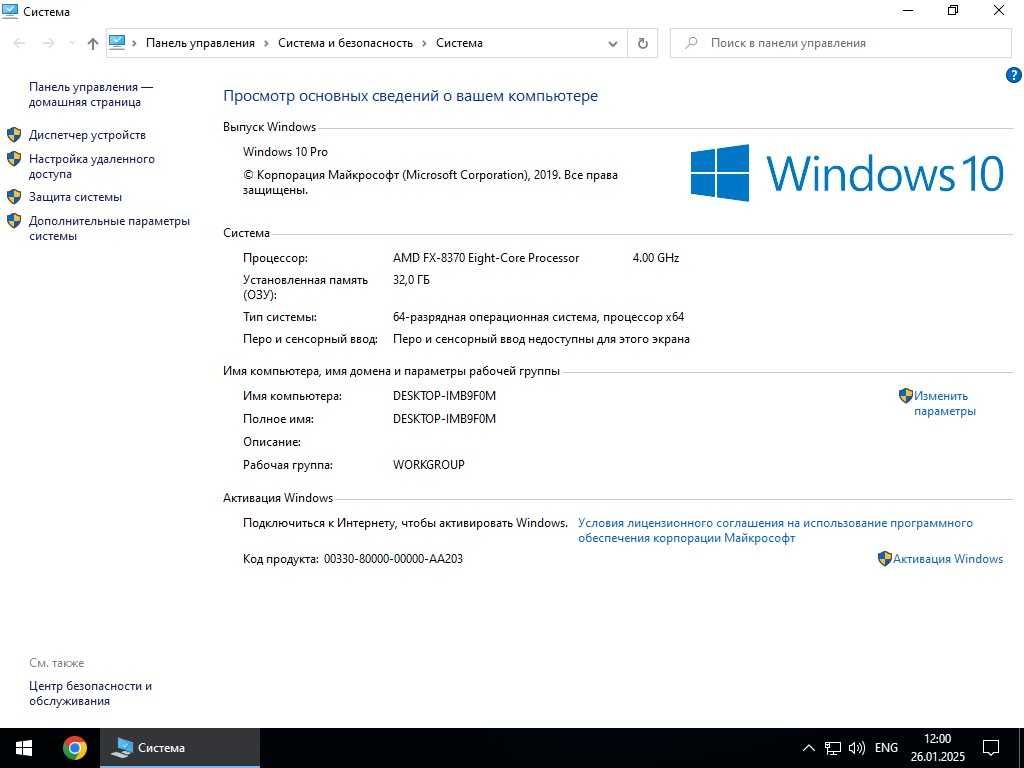
Task: Click the Система breadcrumb segment
Action: click(459, 43)
